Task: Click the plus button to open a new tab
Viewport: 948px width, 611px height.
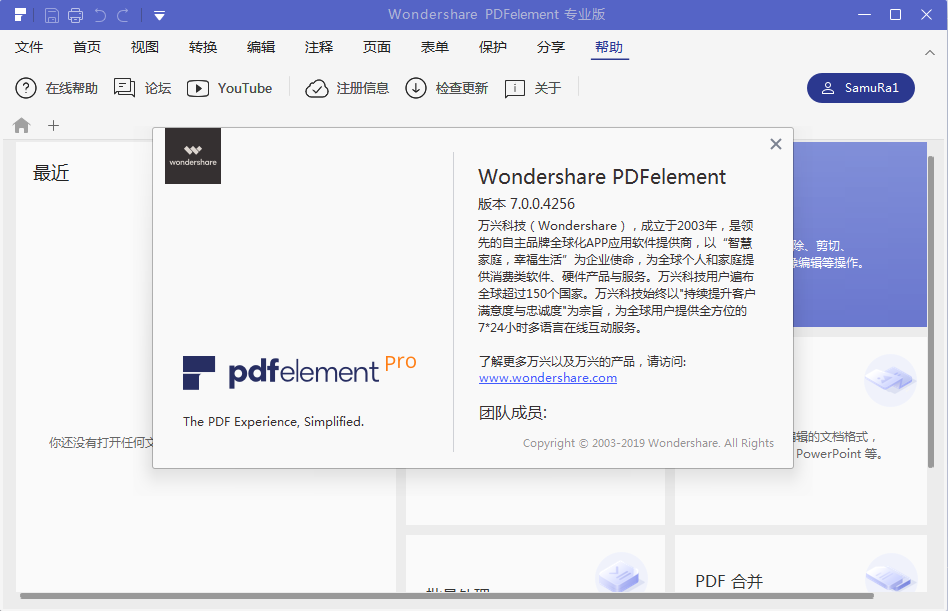Action: (x=54, y=125)
